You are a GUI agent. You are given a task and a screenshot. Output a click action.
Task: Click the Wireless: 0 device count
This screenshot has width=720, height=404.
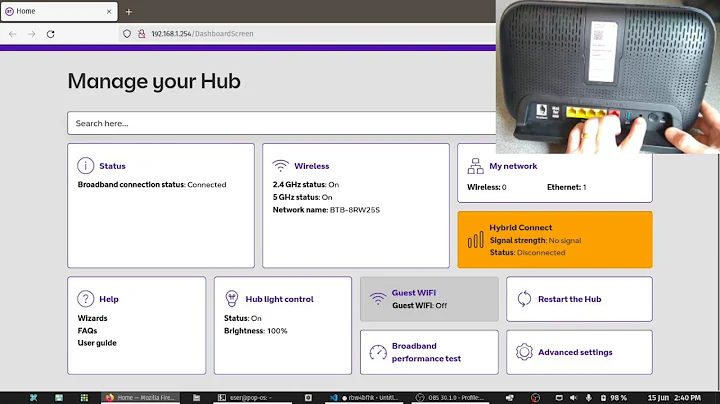pyautogui.click(x=487, y=187)
